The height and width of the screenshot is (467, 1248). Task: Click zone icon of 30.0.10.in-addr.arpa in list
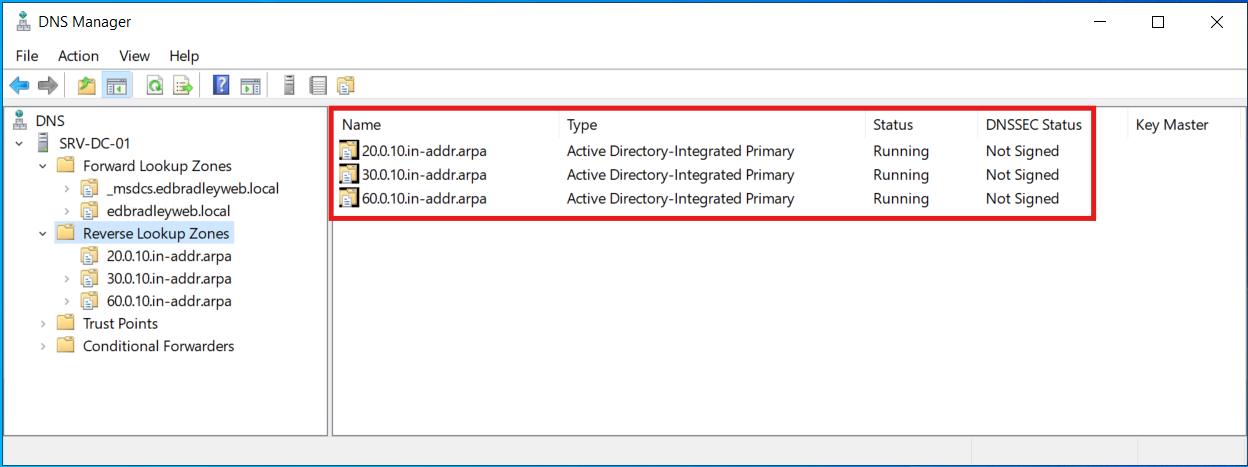(348, 175)
